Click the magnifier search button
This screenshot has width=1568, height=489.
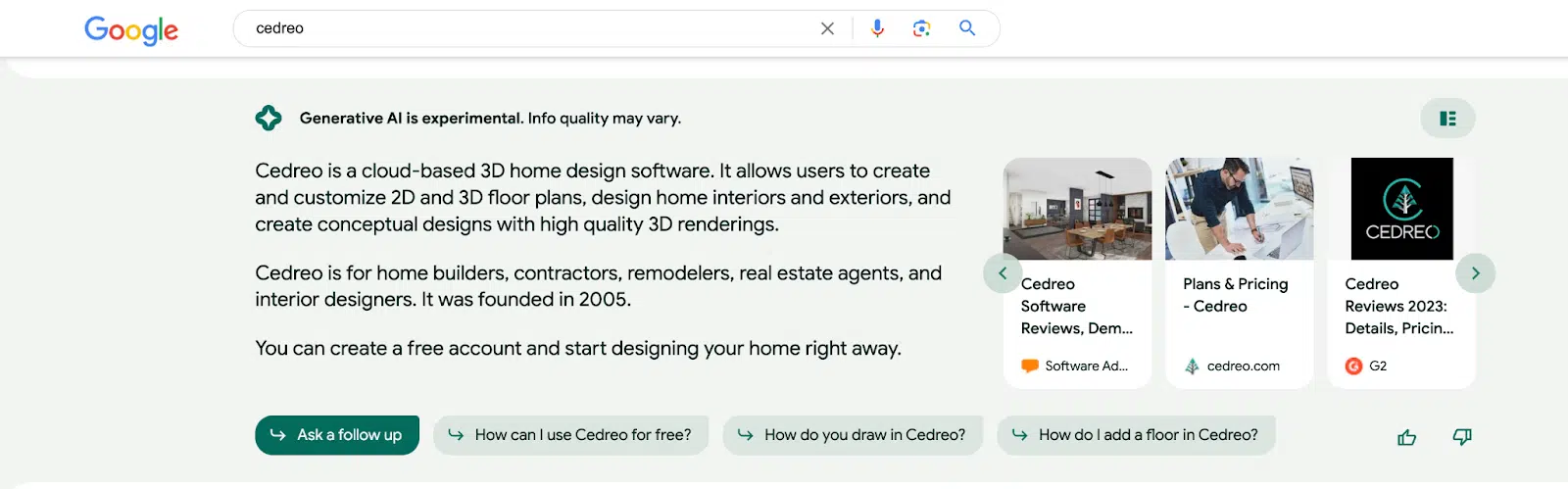point(967,28)
